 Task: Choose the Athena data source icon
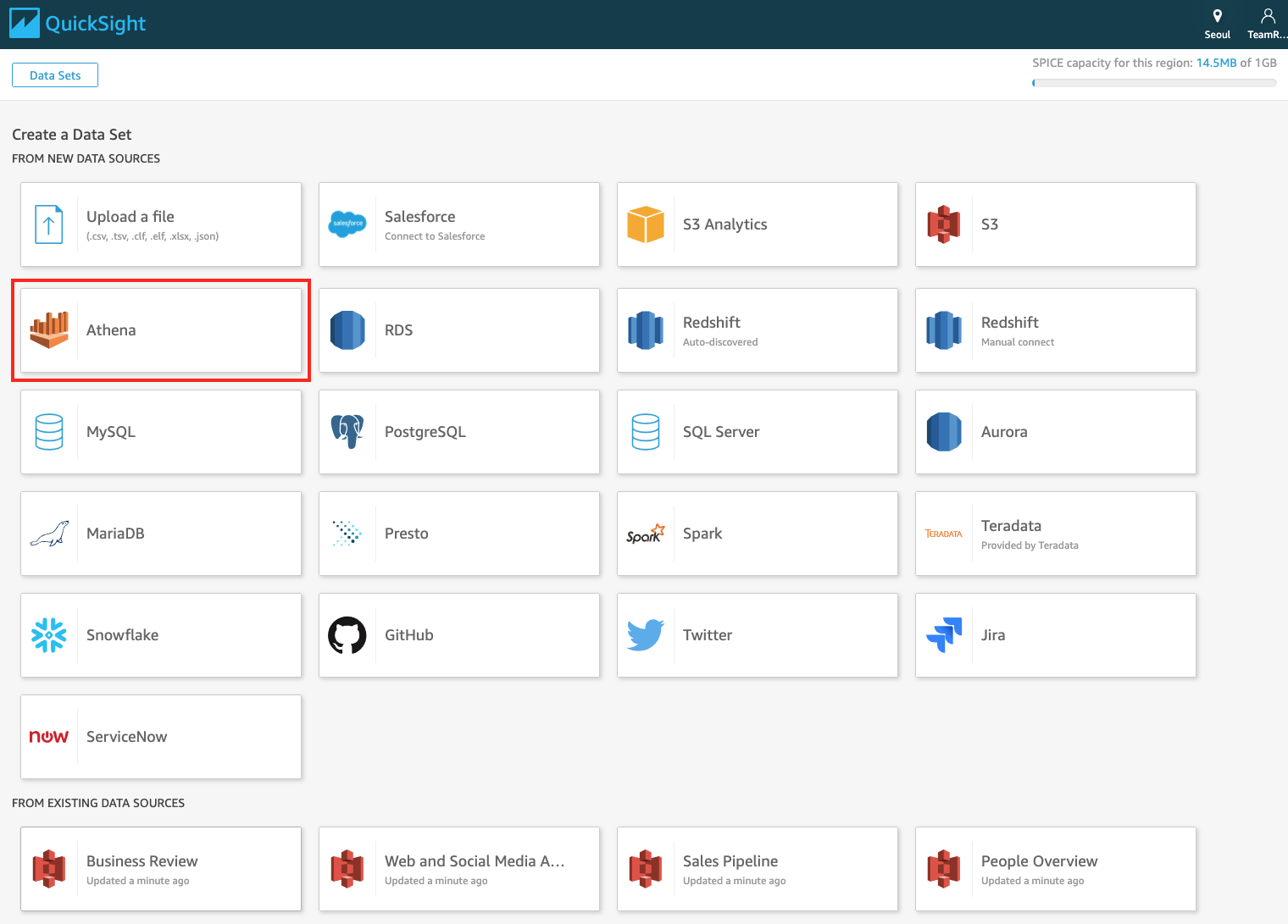pos(49,330)
